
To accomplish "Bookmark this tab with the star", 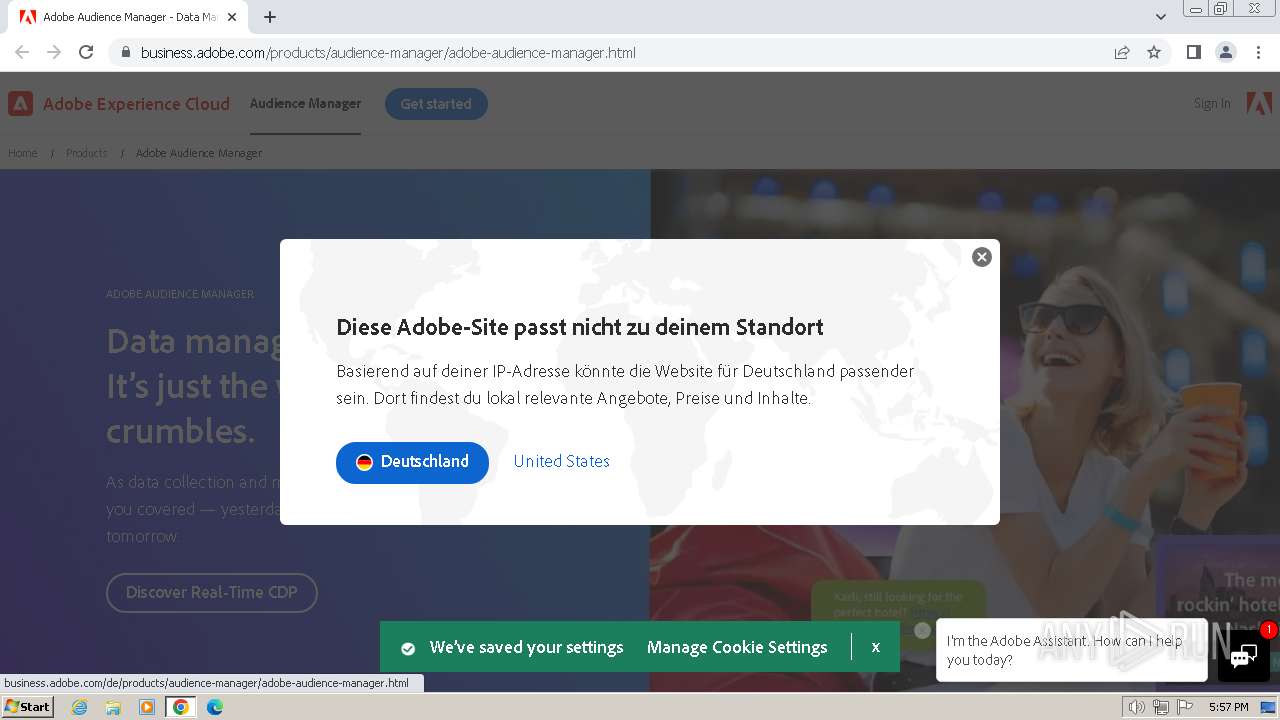I will (x=1154, y=53).
